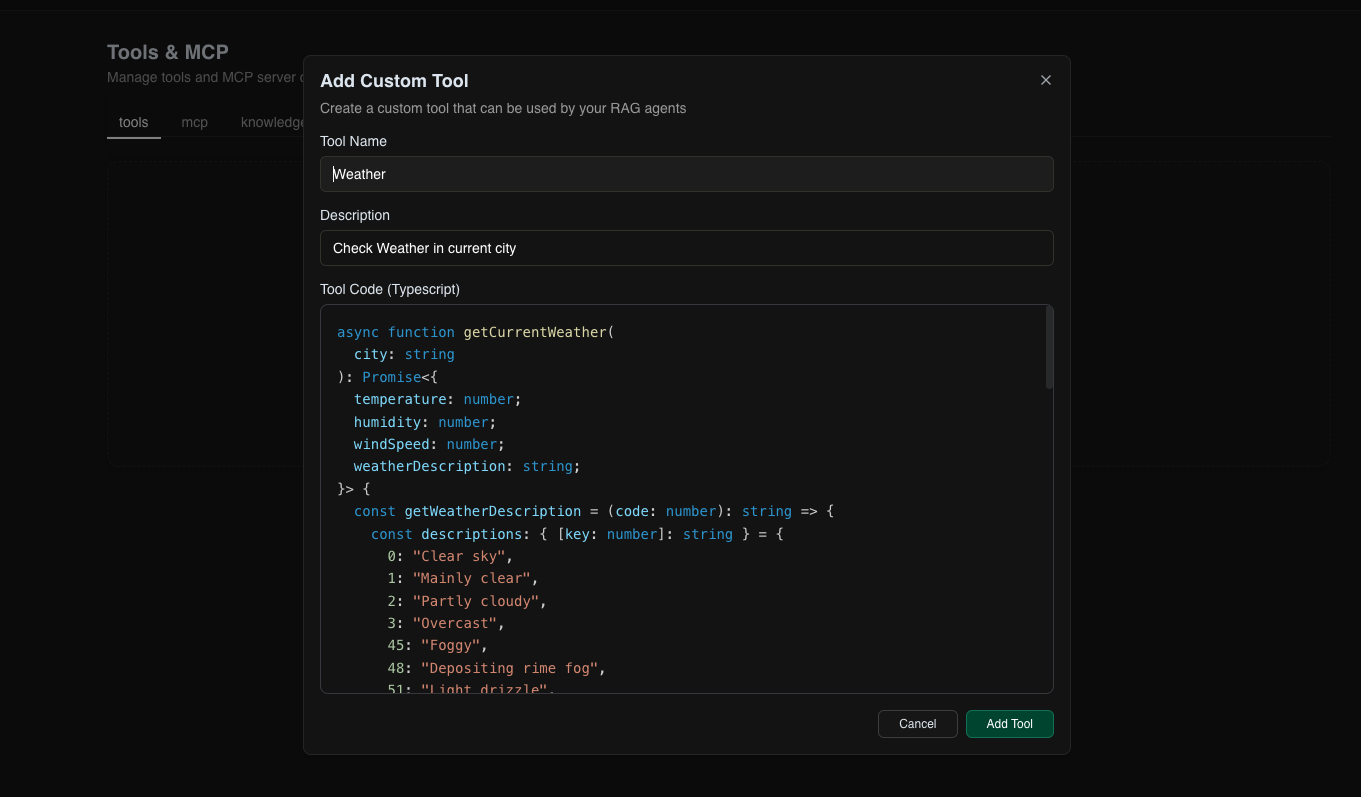This screenshot has width=1361, height=797.
Task: Click the Cancel button
Action: tap(917, 723)
